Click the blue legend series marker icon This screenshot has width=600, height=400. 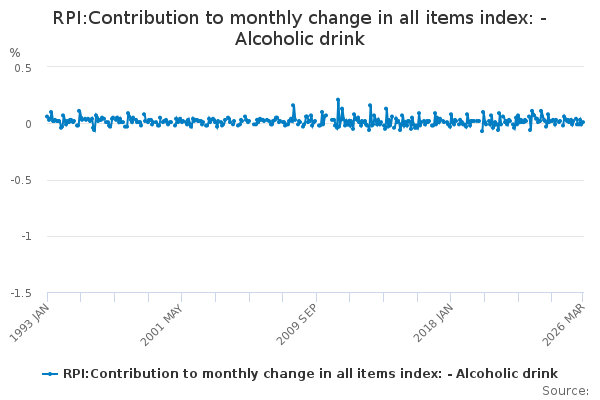51,374
